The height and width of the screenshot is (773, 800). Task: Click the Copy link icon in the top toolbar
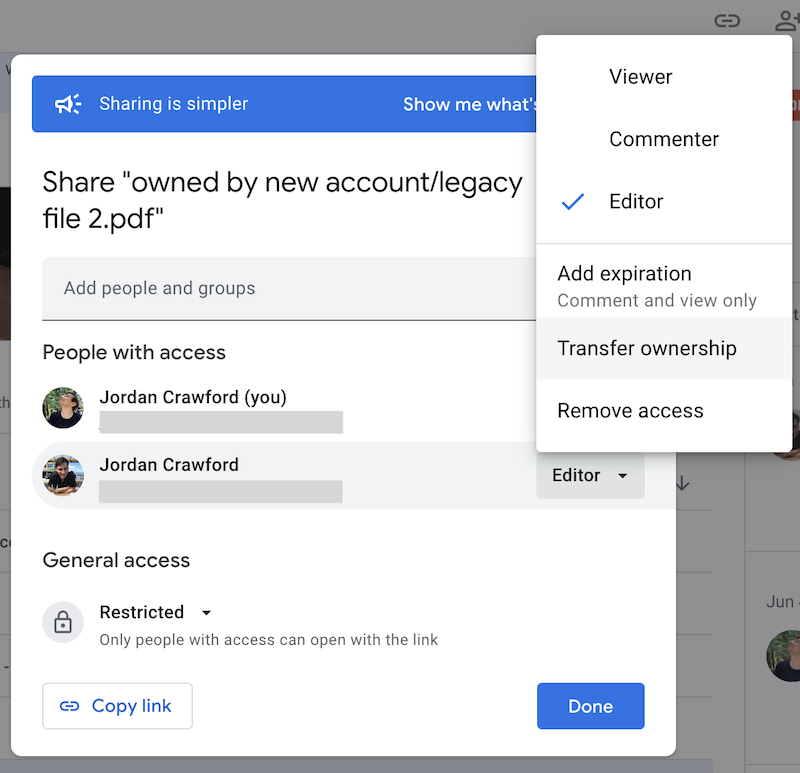click(727, 20)
